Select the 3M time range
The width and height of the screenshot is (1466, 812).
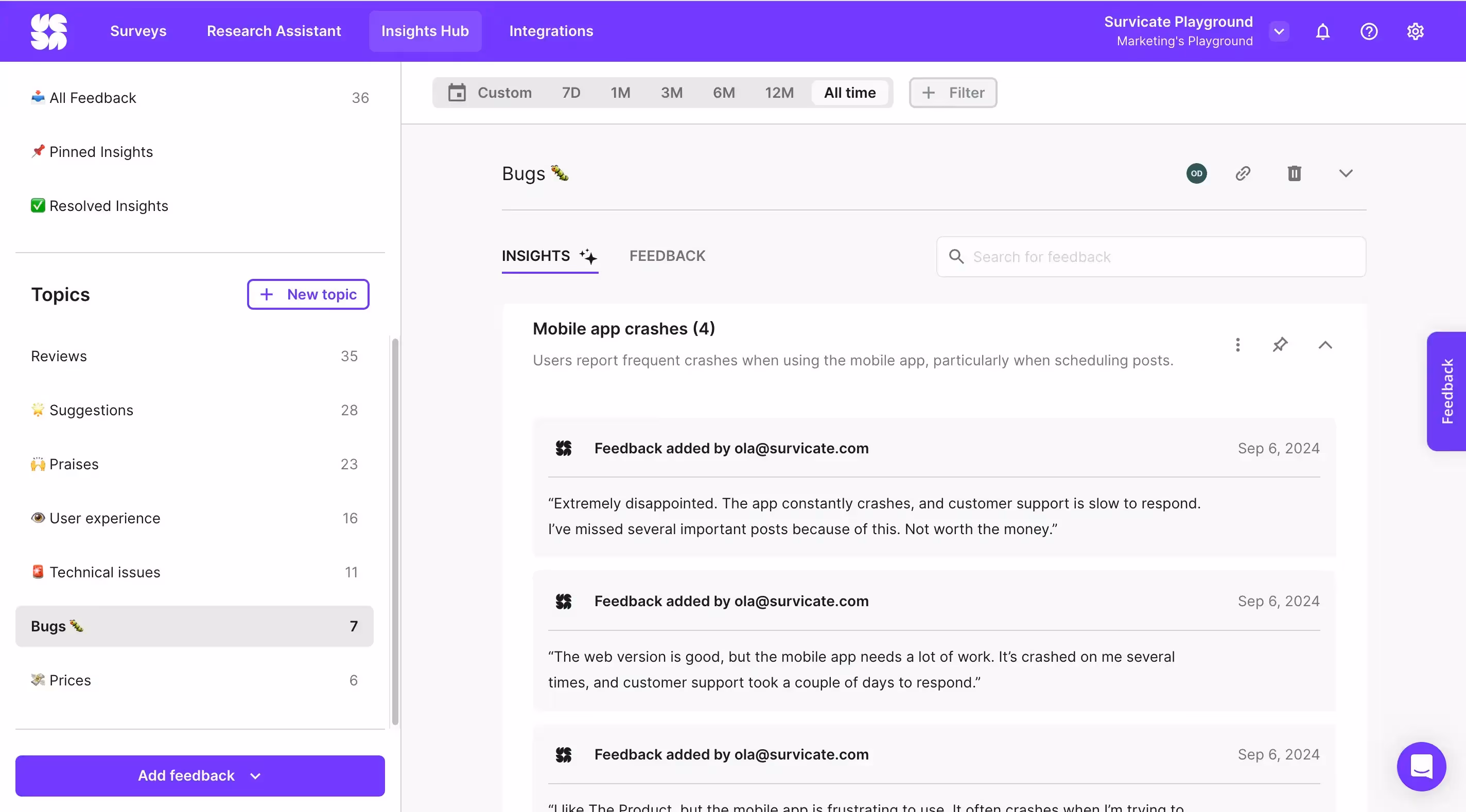click(672, 93)
